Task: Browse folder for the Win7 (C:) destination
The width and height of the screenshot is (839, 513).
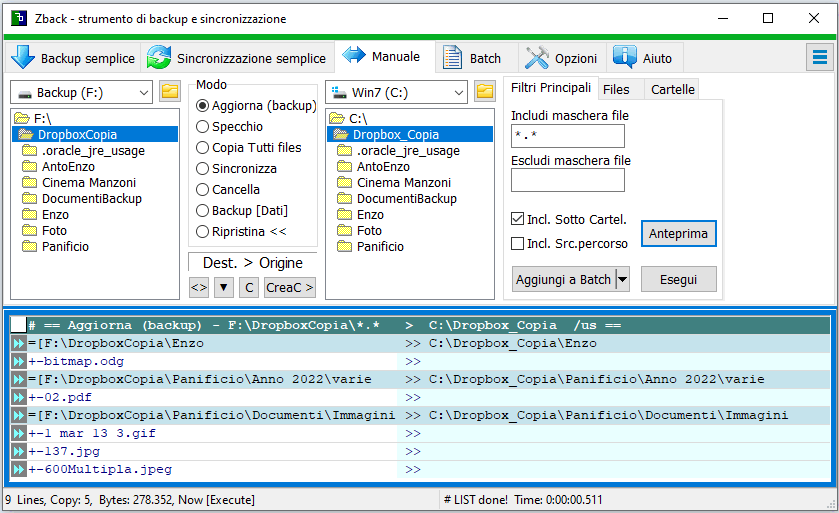Action: click(x=485, y=91)
